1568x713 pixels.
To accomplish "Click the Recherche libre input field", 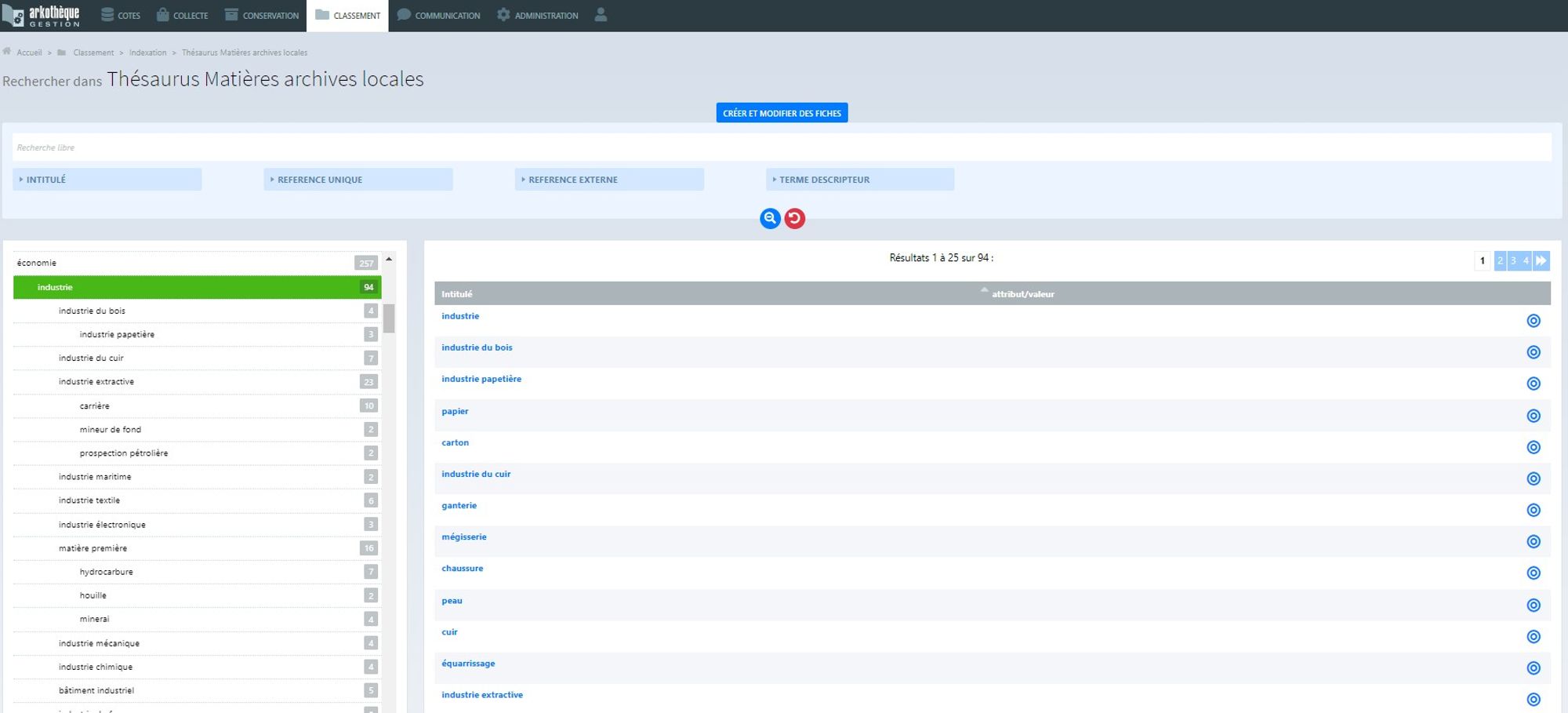I will coord(781,147).
